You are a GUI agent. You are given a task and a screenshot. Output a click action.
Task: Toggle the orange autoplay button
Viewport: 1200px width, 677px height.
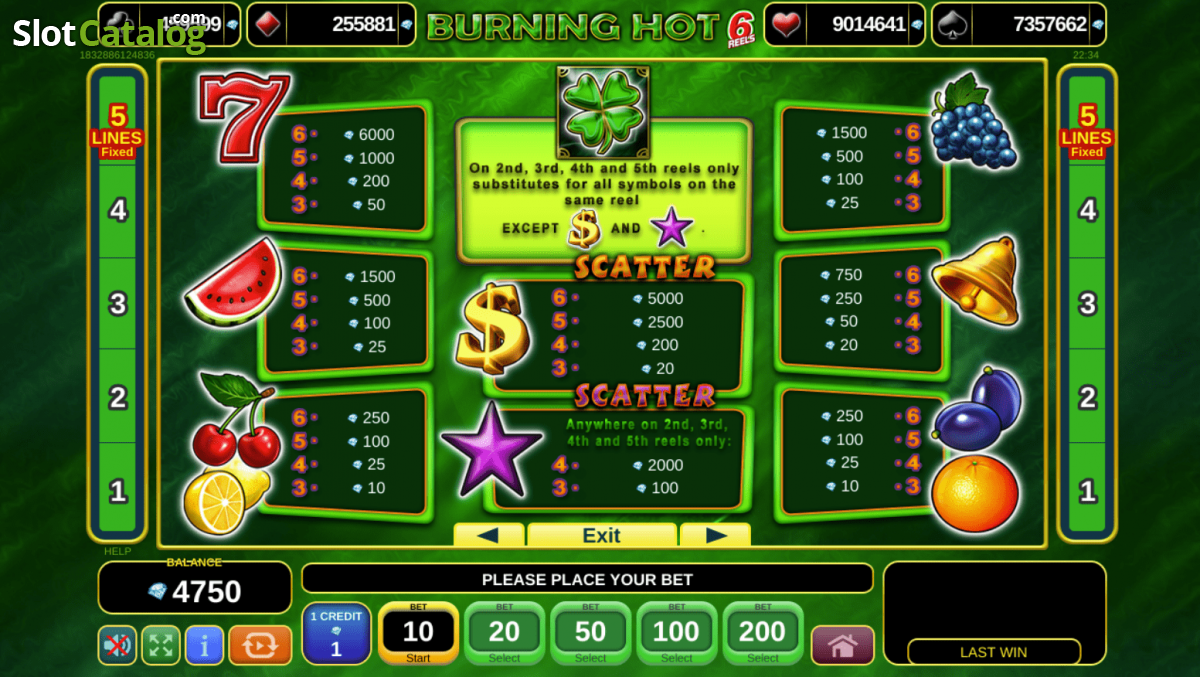260,645
